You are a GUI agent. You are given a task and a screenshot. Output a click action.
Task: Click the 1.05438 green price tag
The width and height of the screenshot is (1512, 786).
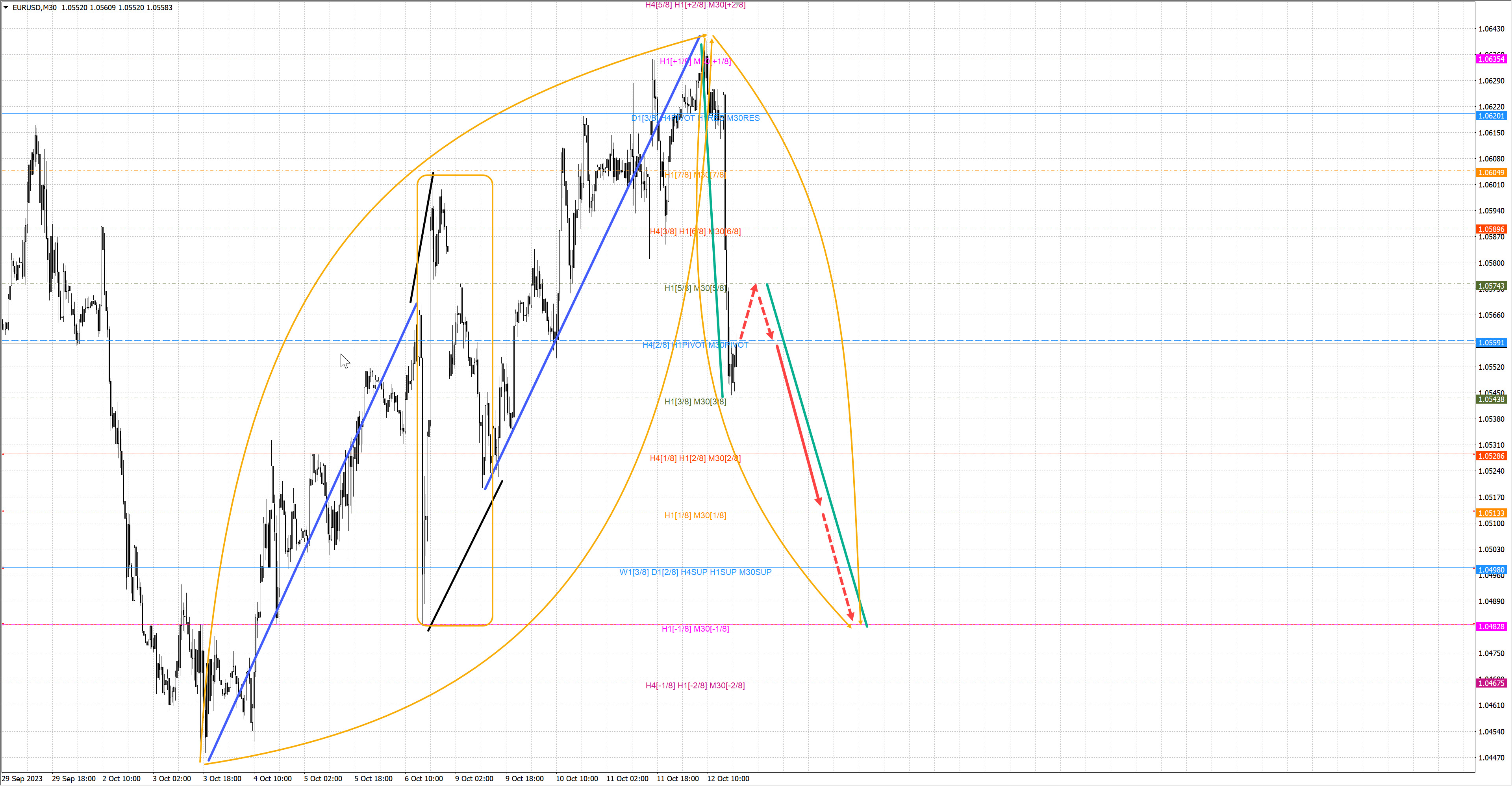1491,400
